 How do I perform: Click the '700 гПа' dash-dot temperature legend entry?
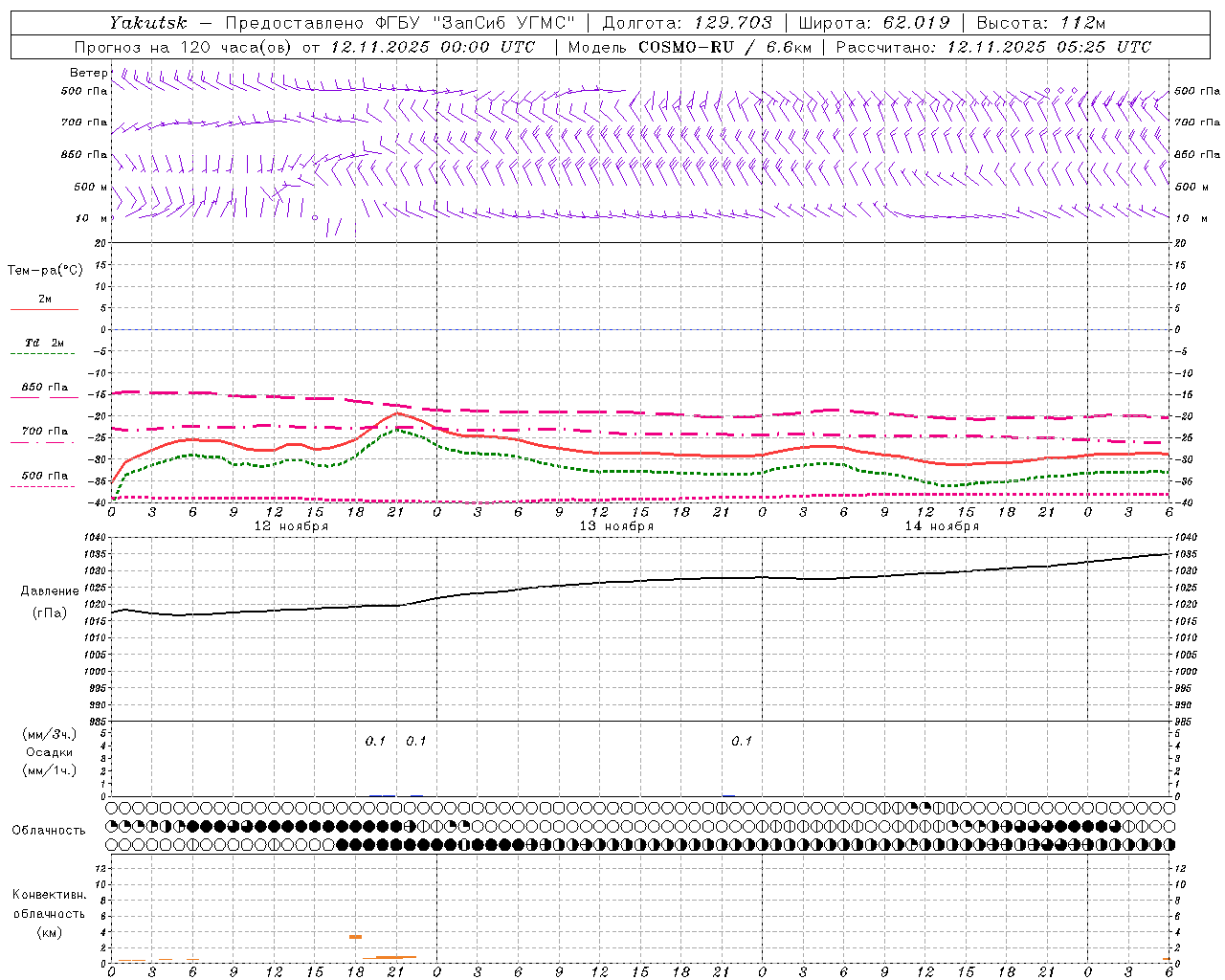pyautogui.click(x=44, y=432)
